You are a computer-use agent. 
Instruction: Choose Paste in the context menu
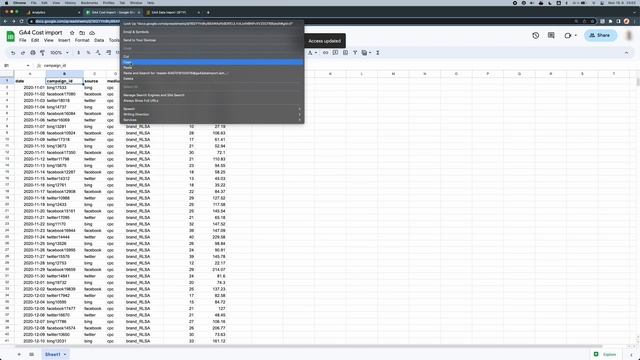click(x=212, y=68)
